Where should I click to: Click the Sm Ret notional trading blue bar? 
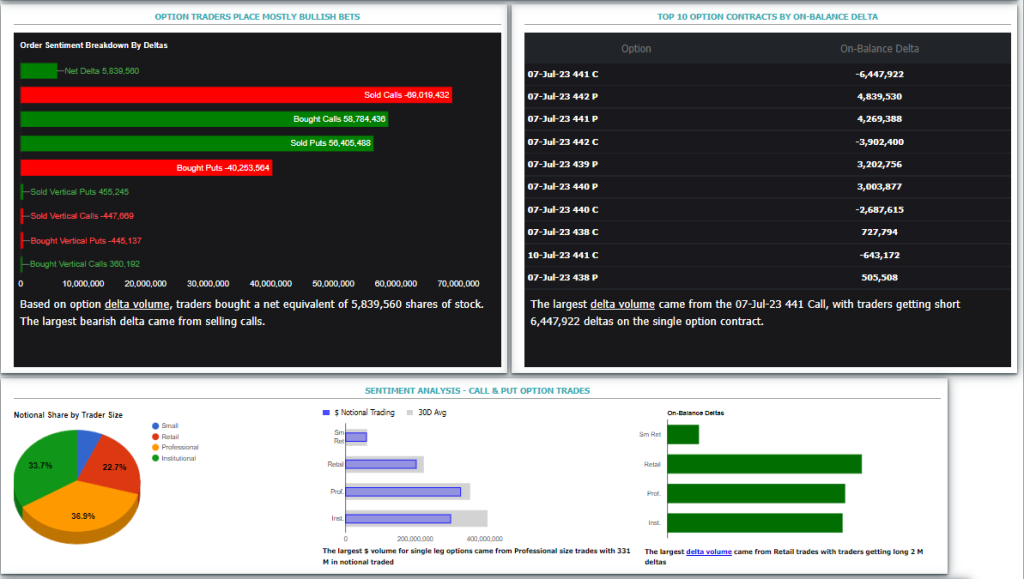[x=356, y=437]
